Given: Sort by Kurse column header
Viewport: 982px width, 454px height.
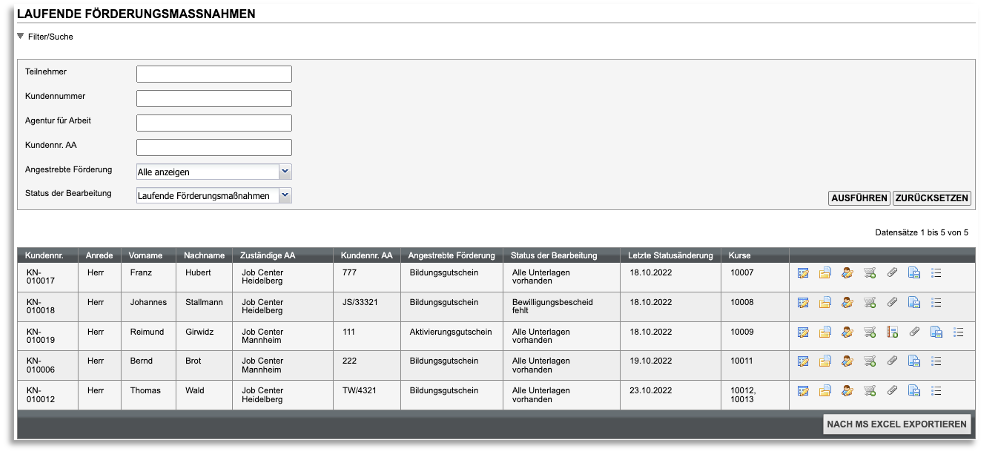Looking at the screenshot, I should 740,255.
